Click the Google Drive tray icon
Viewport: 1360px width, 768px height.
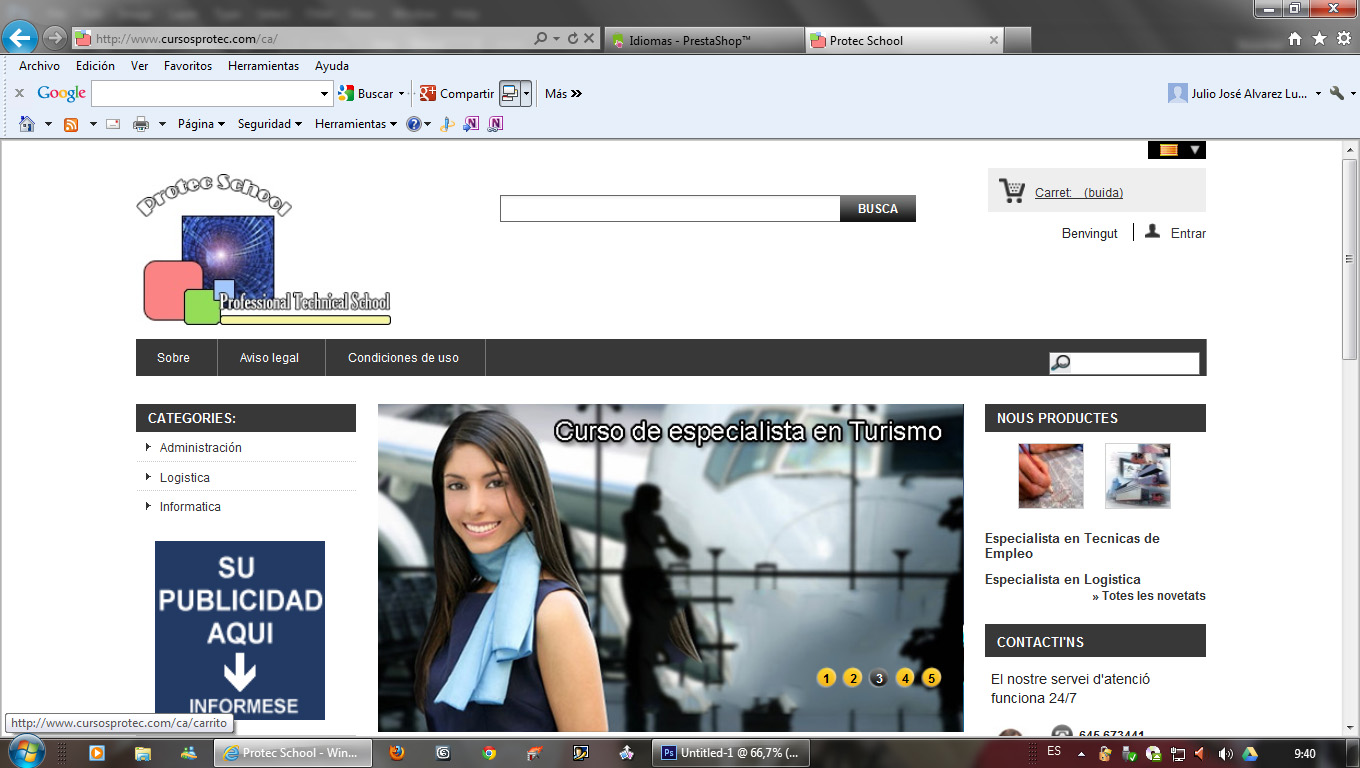(1250, 753)
